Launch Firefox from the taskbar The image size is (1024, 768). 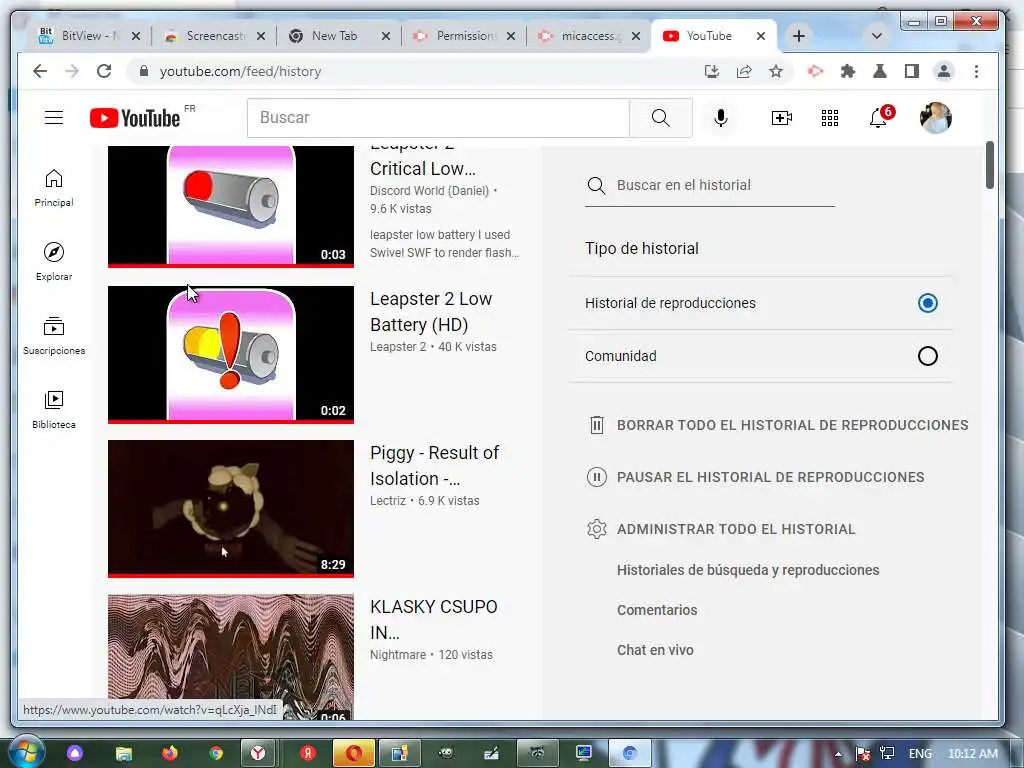tap(169, 753)
